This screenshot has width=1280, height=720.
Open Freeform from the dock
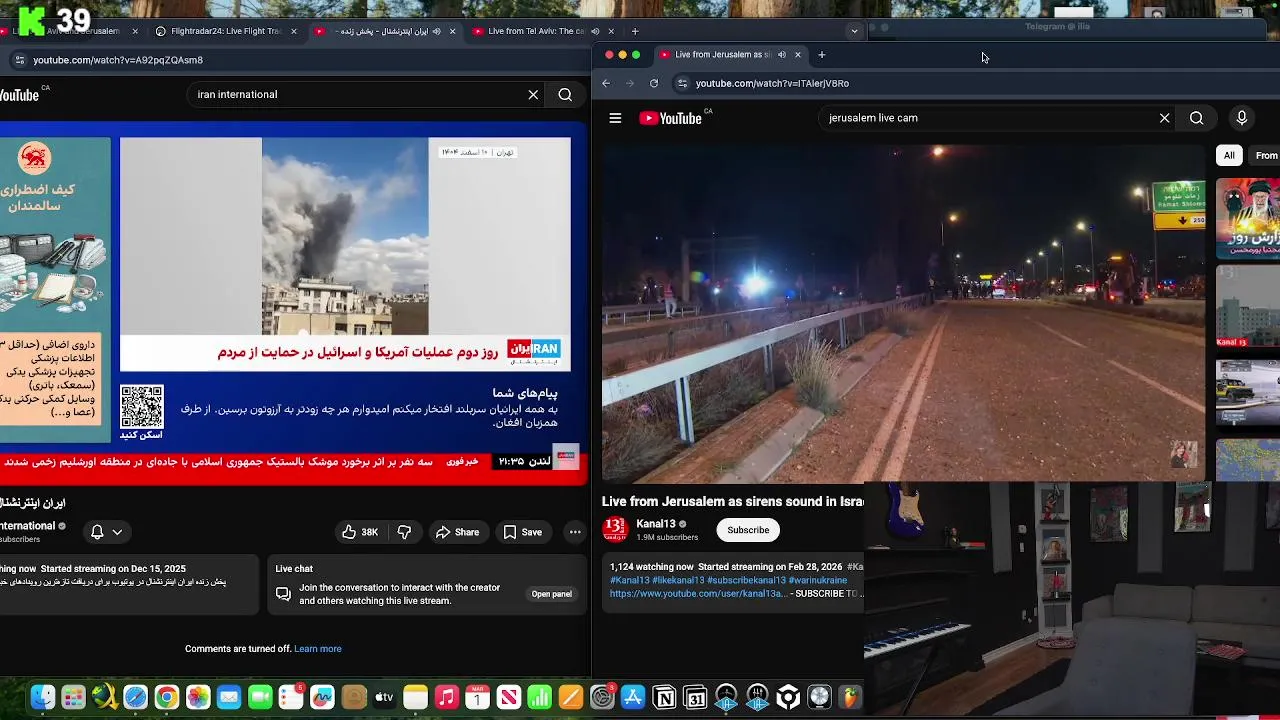click(x=322, y=698)
